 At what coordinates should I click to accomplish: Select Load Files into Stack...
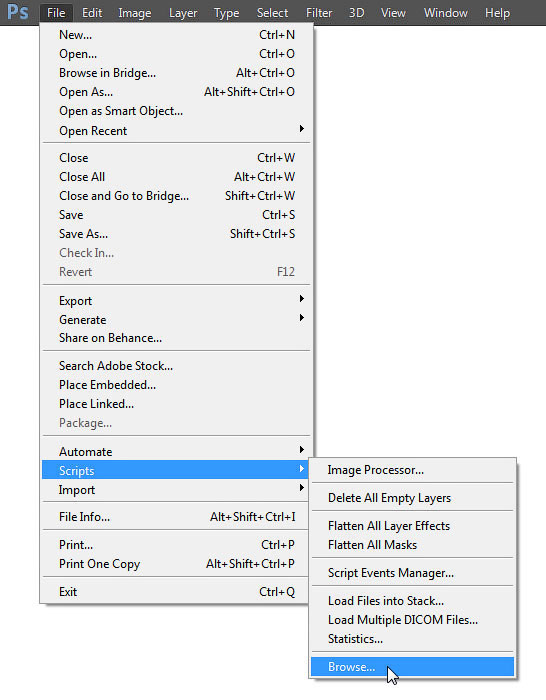coord(412,601)
